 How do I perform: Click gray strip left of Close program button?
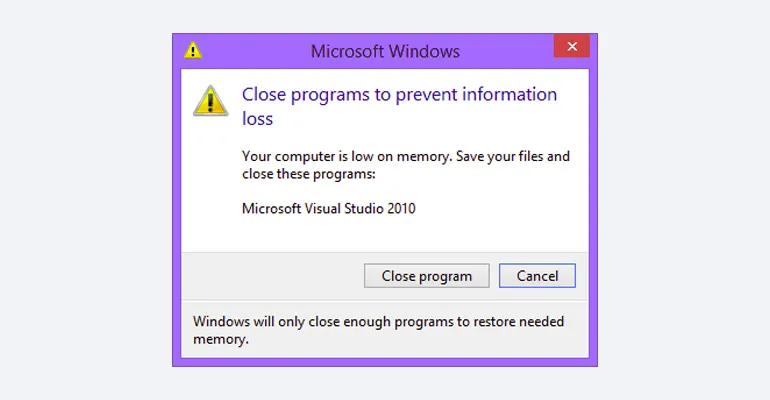[270, 275]
